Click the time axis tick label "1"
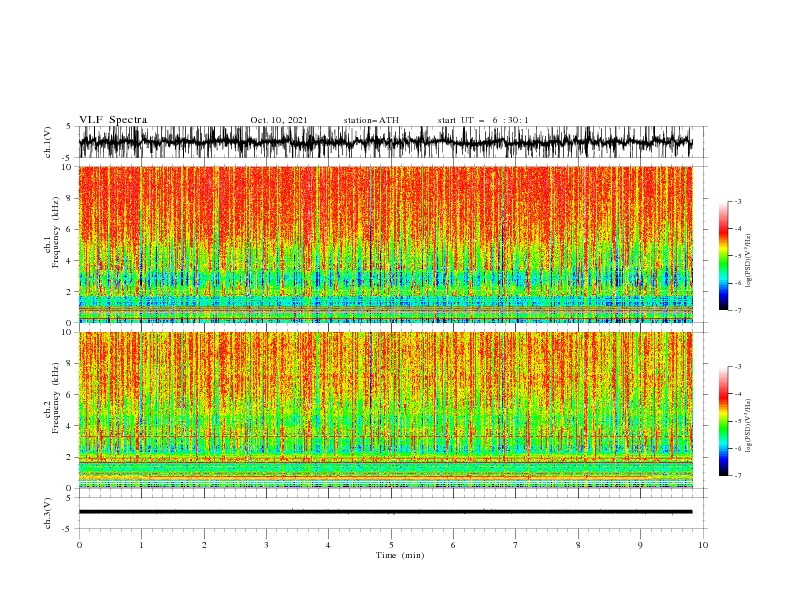The height and width of the screenshot is (612, 792). point(141,545)
